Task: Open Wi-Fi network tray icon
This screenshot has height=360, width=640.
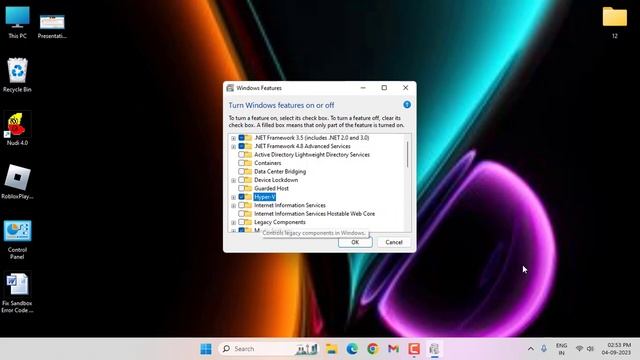Action: click(579, 349)
